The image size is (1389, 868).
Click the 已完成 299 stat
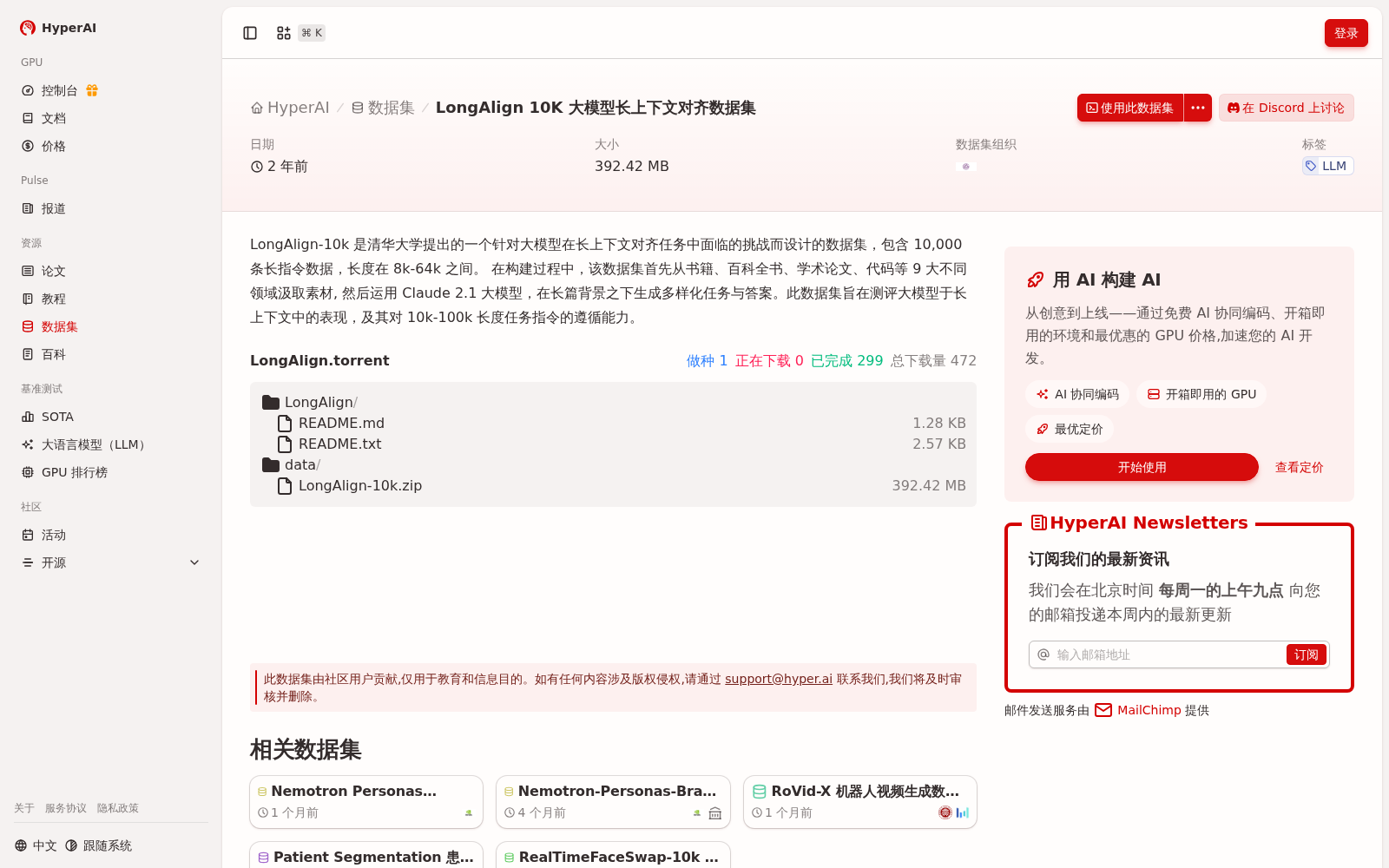[846, 360]
